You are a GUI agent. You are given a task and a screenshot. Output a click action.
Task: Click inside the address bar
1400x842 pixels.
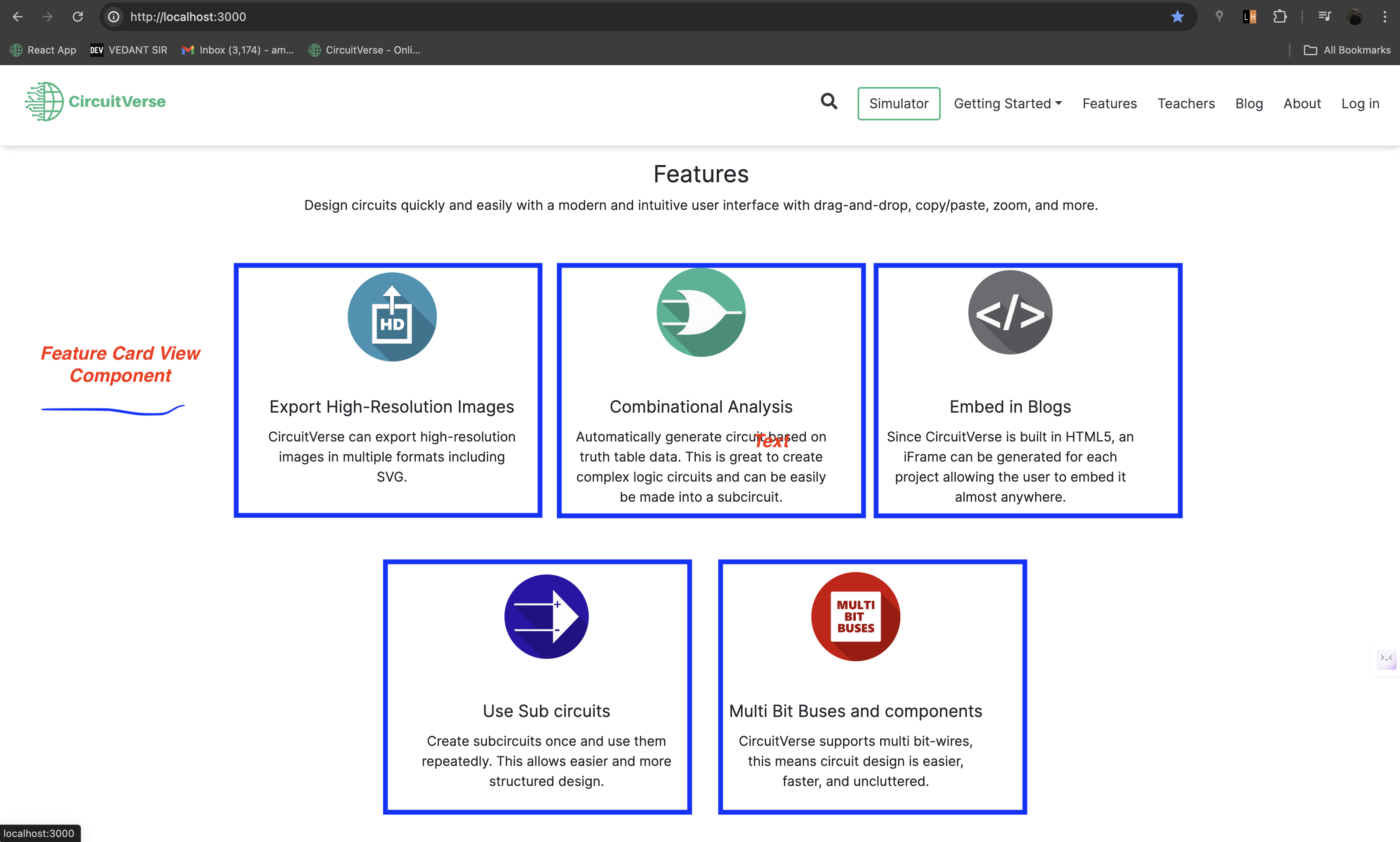tap(397, 16)
